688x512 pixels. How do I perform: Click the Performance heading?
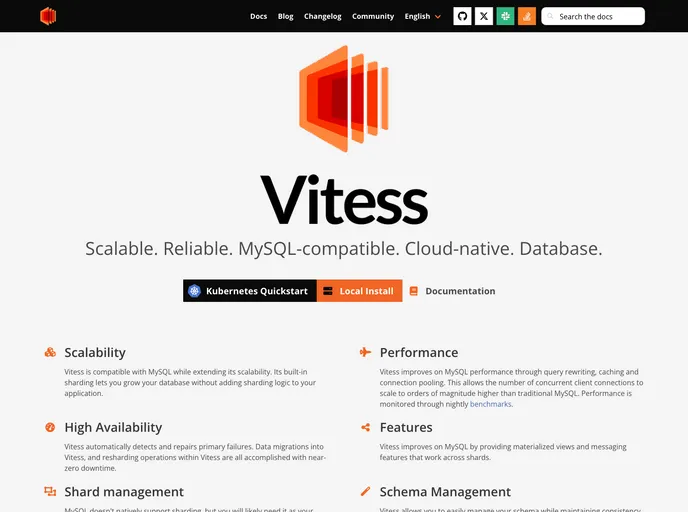pos(419,352)
